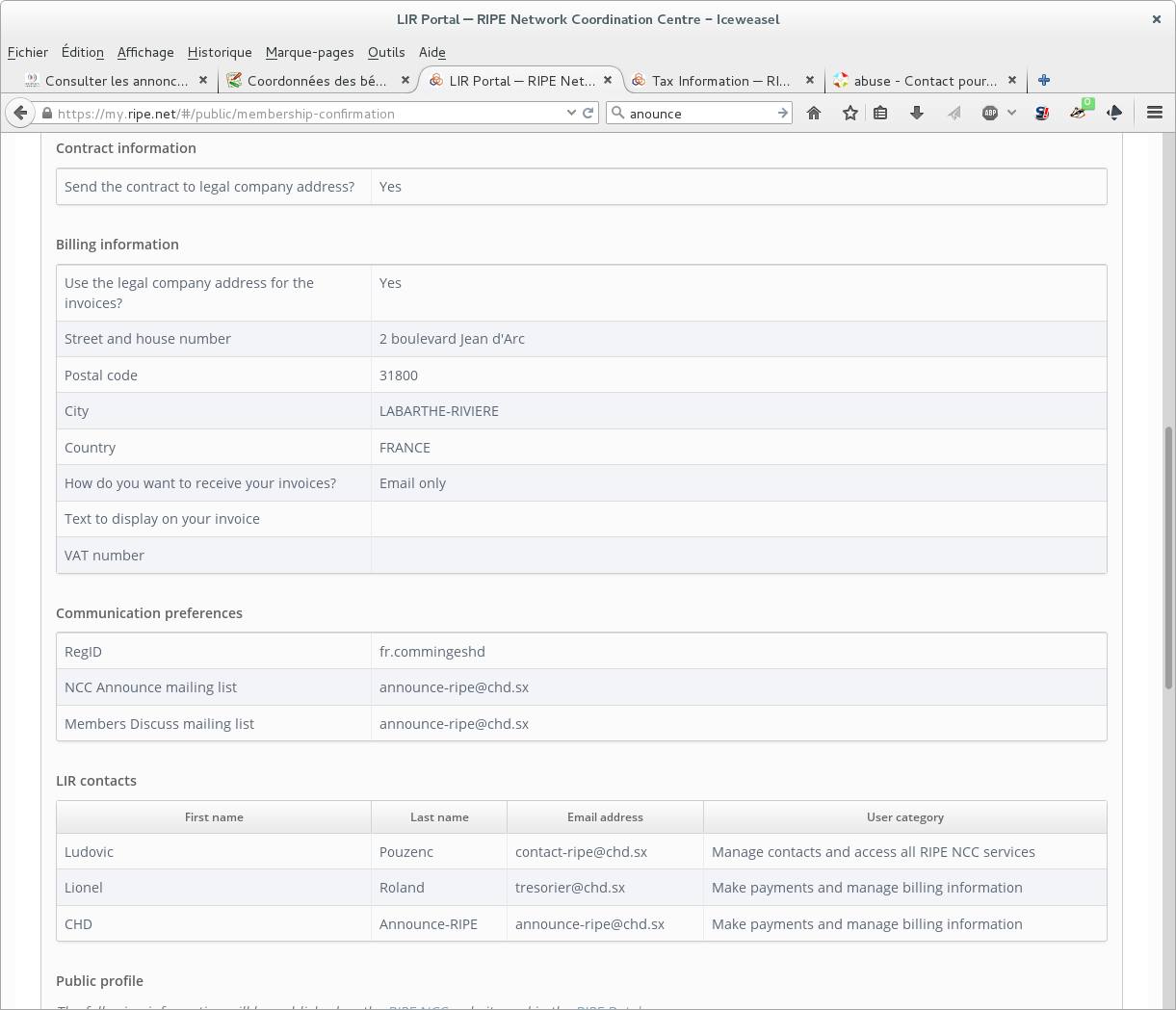Click the extension icon with green badge
Image resolution: width=1176 pixels, height=1010 pixels.
click(1080, 111)
